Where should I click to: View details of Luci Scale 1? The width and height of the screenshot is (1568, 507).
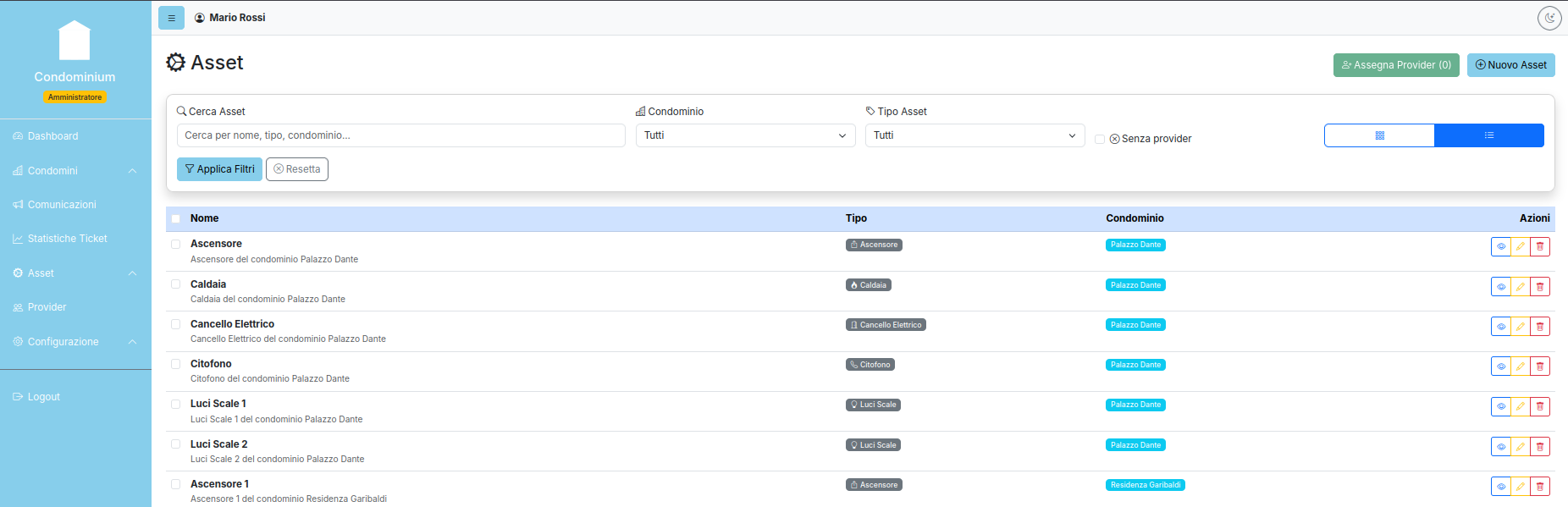[x=1500, y=407]
